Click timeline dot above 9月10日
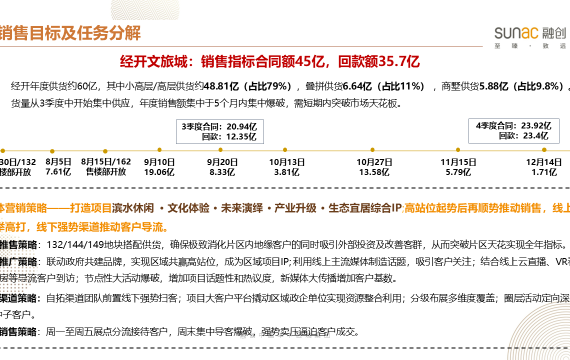 tap(159, 150)
